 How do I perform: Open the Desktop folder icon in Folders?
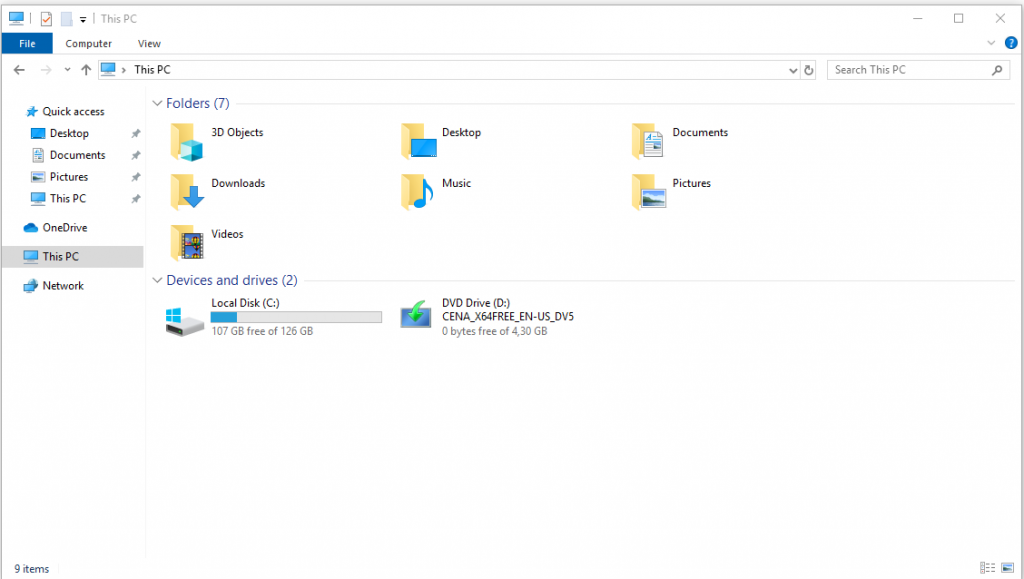pos(419,142)
